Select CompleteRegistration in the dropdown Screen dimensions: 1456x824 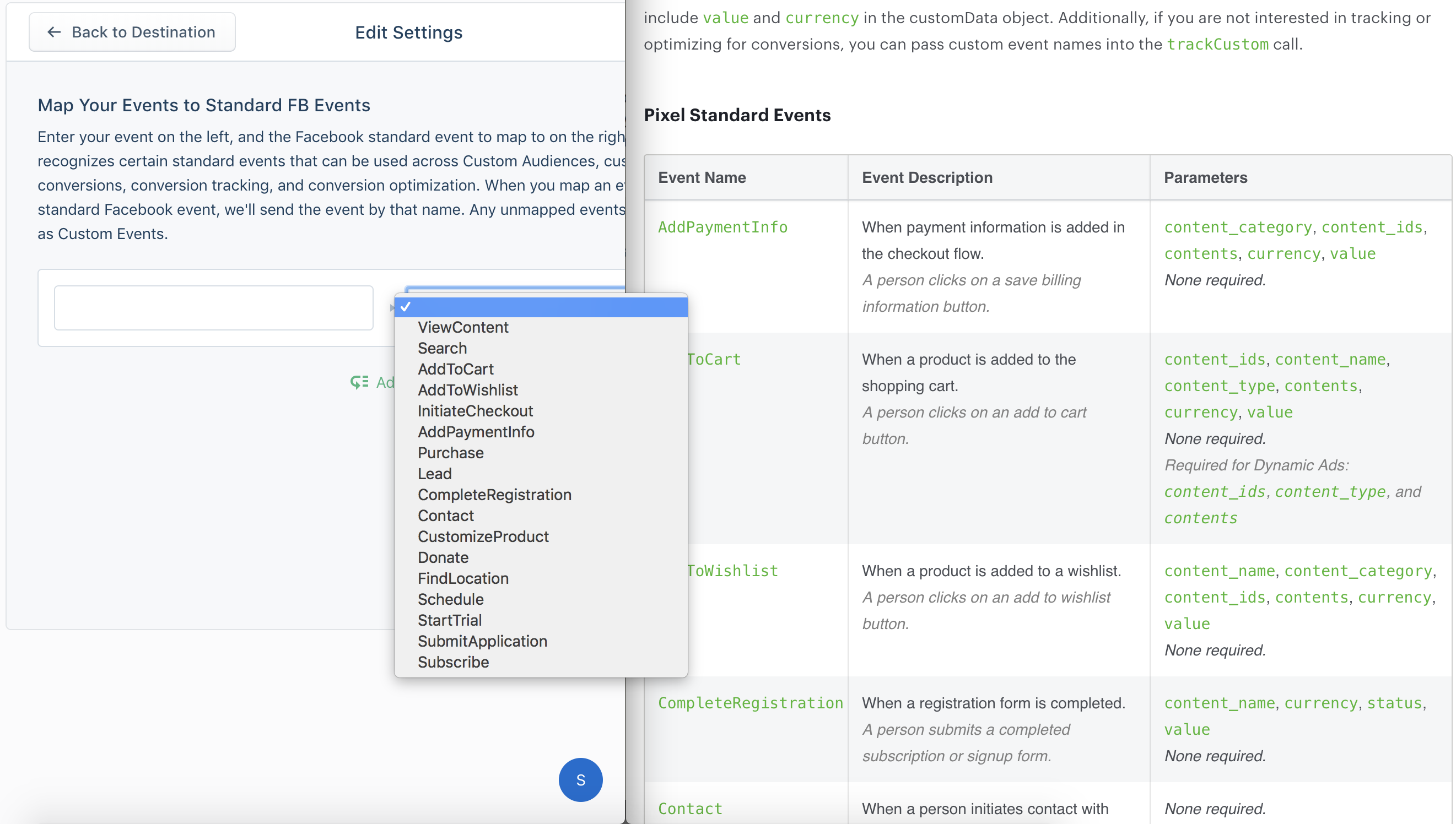pos(494,495)
